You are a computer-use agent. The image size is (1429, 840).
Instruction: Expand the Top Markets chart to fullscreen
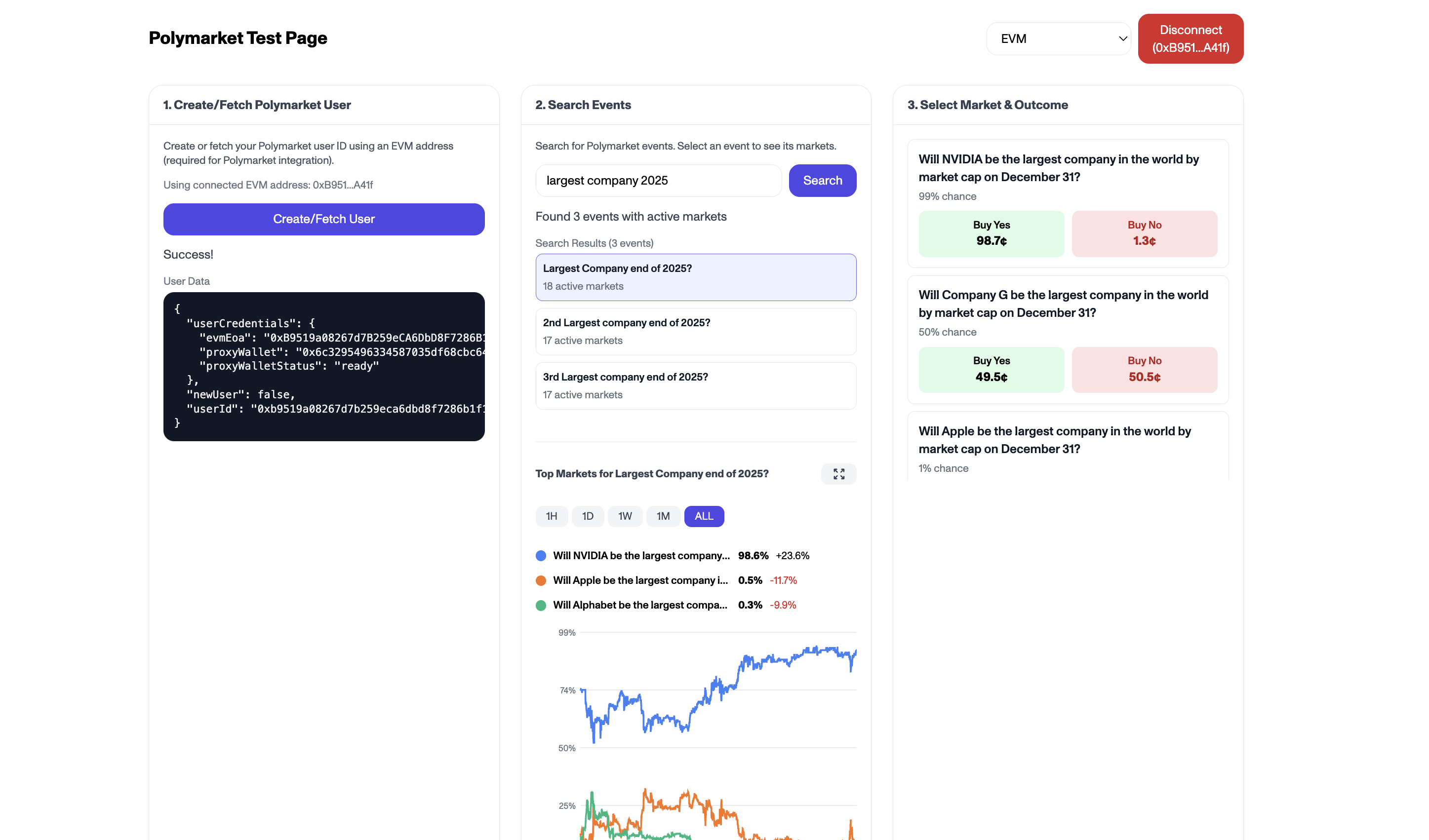(839, 474)
